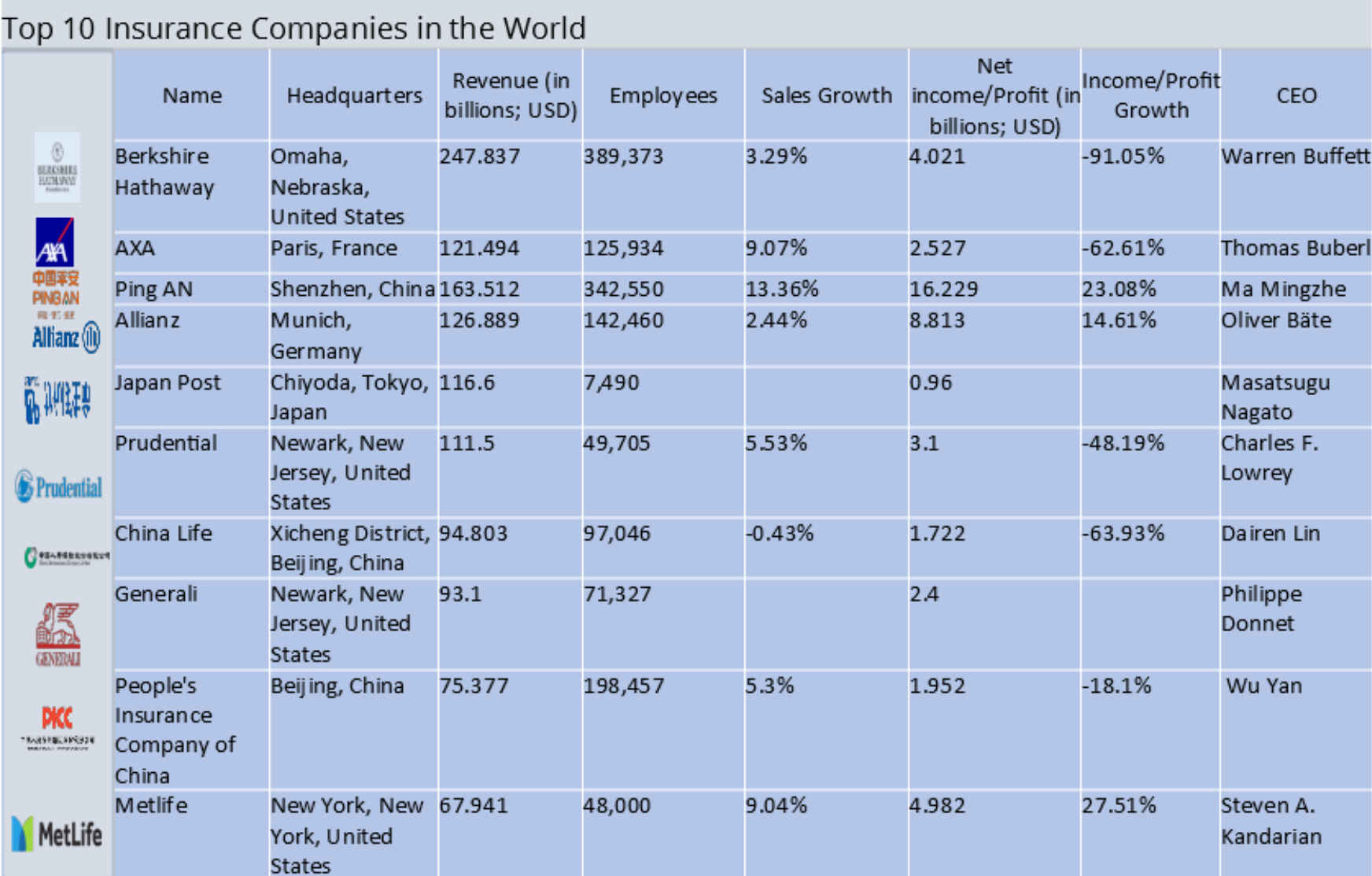Select the MetLife logo
The image size is (1372, 876).
click(59, 833)
